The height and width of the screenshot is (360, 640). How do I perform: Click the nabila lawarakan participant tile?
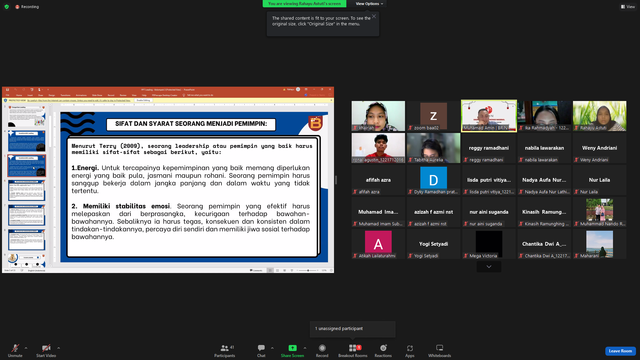click(x=544, y=148)
